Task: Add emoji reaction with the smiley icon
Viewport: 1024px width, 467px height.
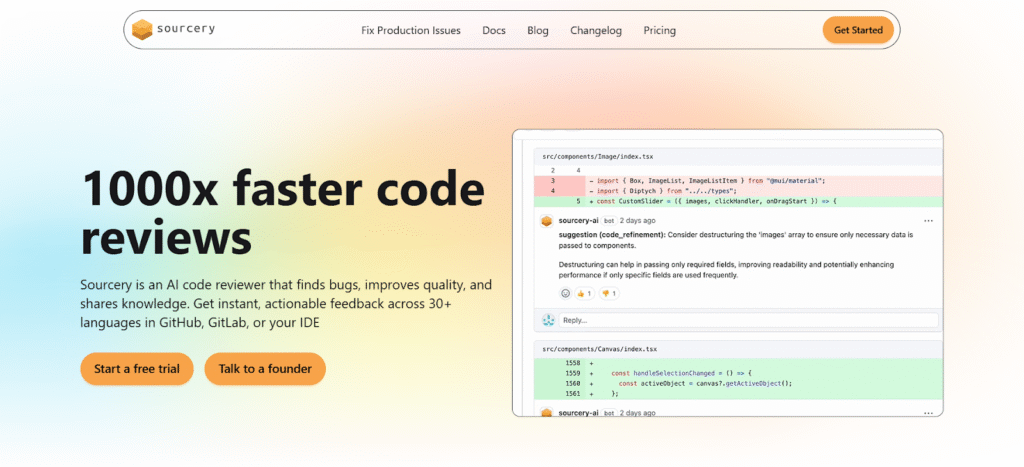Action: pyautogui.click(x=565, y=293)
